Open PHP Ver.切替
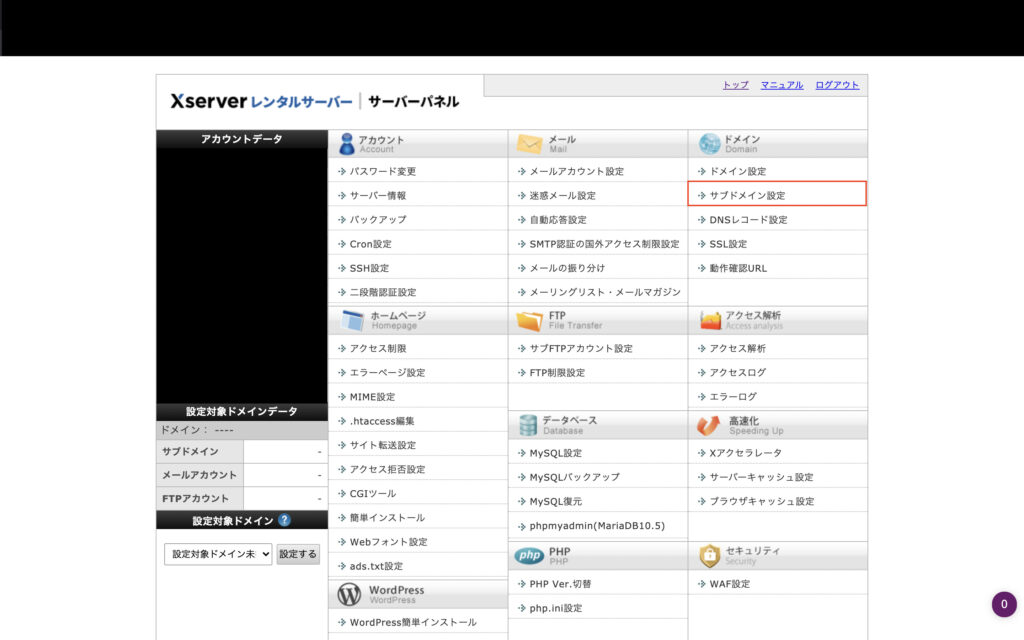Viewport: 1024px width, 640px height. point(560,583)
